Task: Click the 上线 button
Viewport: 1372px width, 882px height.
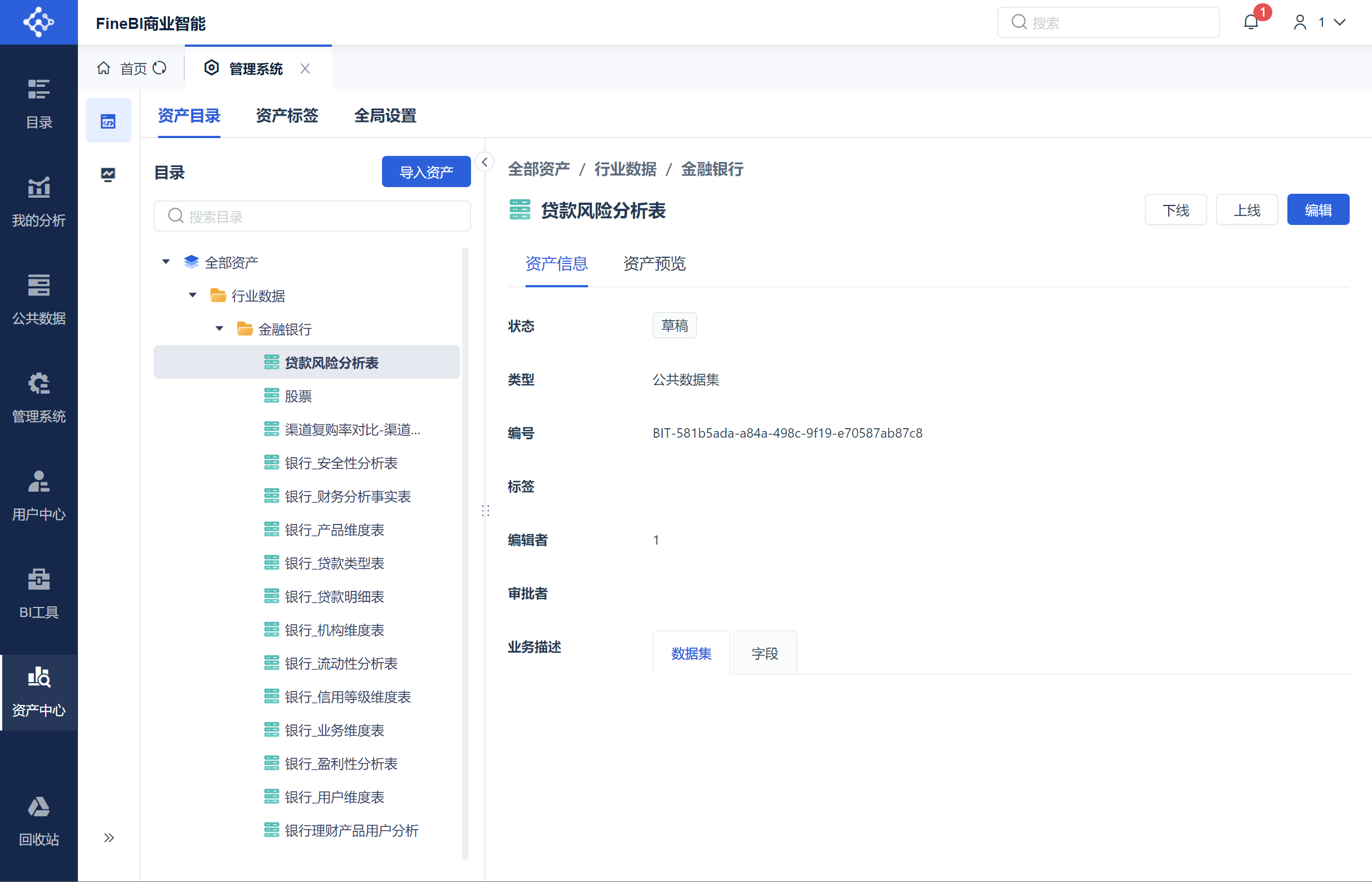Action: click(1247, 210)
